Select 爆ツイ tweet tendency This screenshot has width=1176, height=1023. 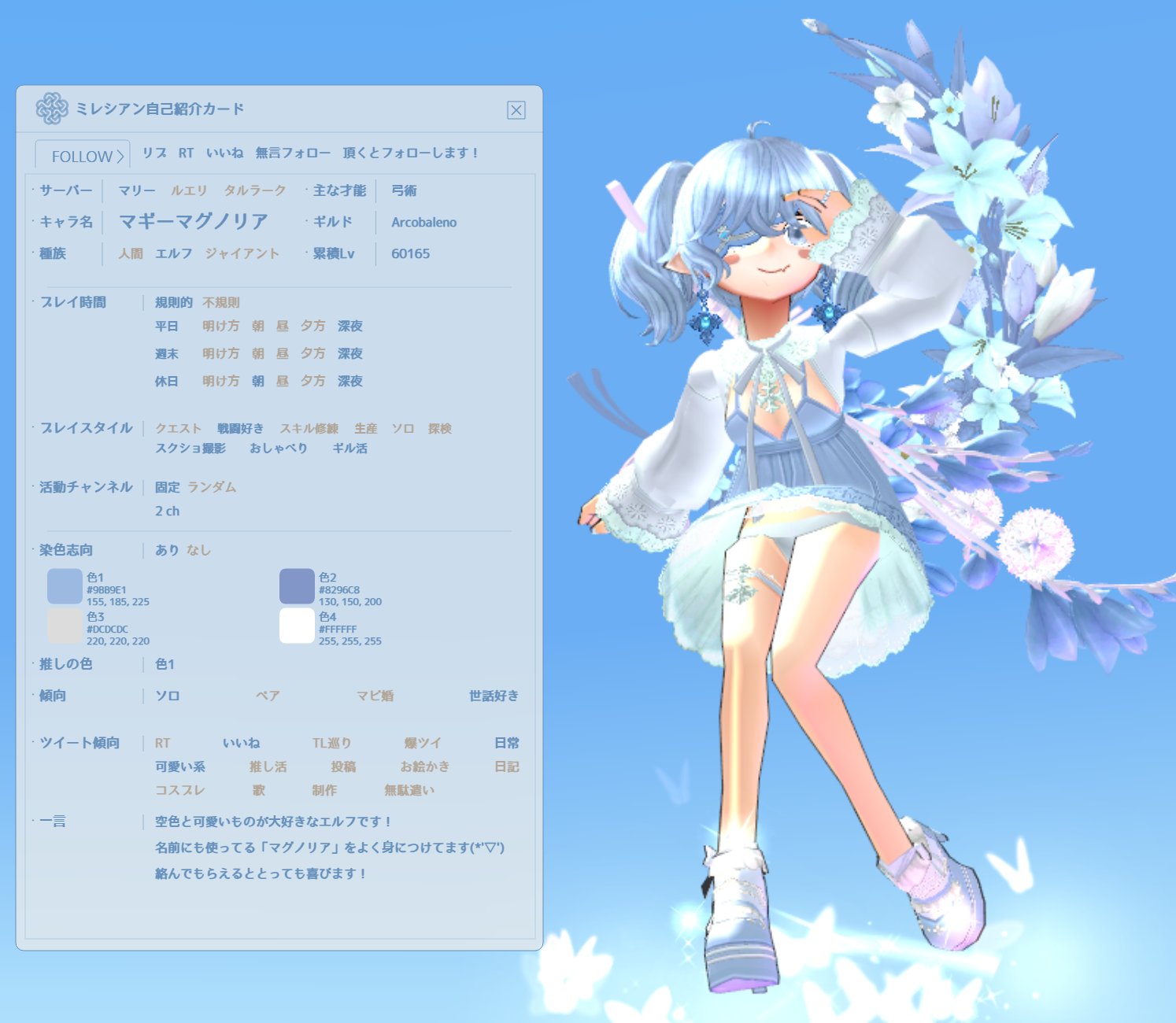(x=423, y=743)
